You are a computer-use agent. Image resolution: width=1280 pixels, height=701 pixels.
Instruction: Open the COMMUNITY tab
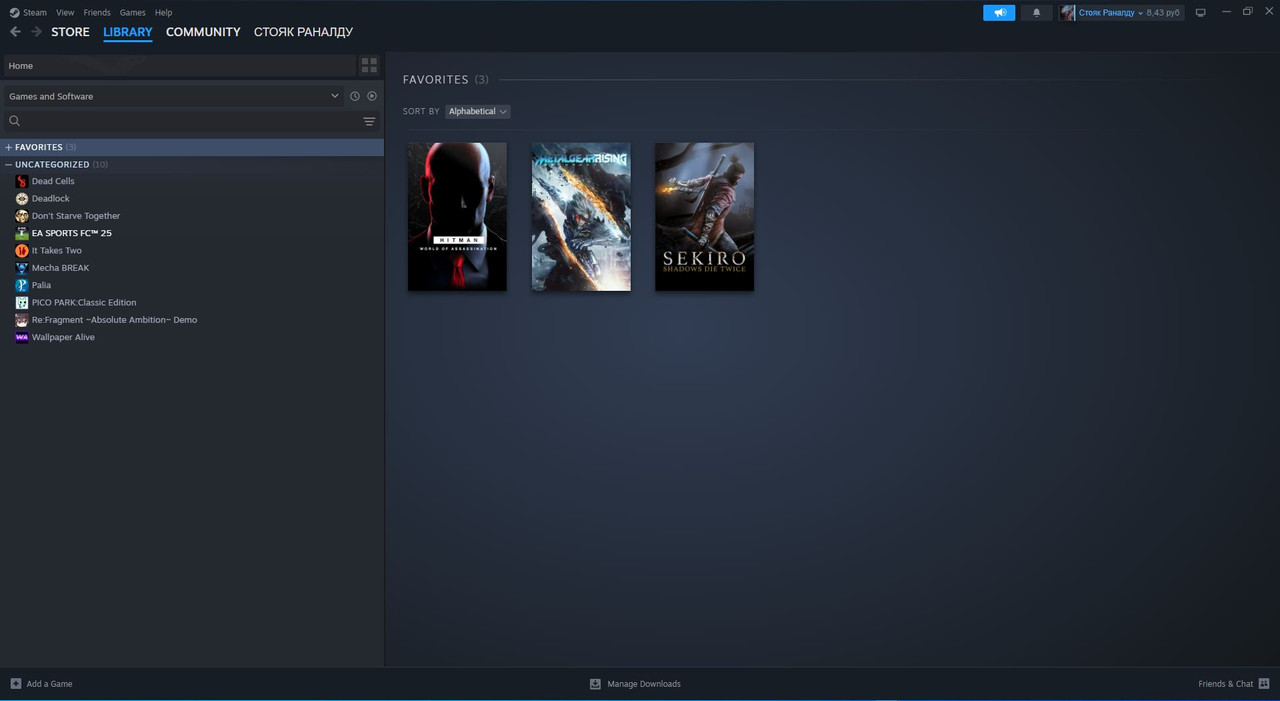coord(203,32)
